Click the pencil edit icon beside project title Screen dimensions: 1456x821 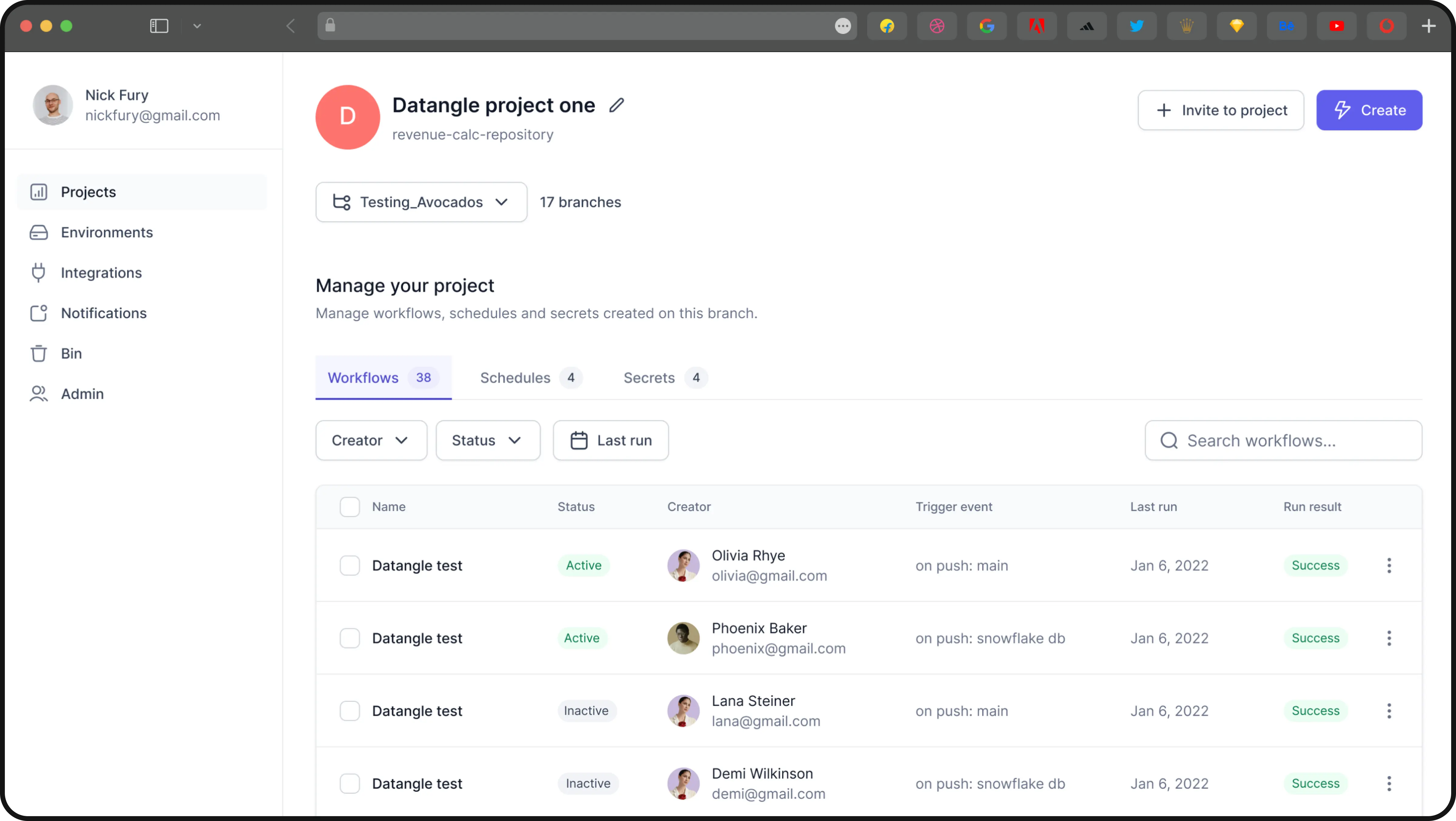[x=616, y=105]
